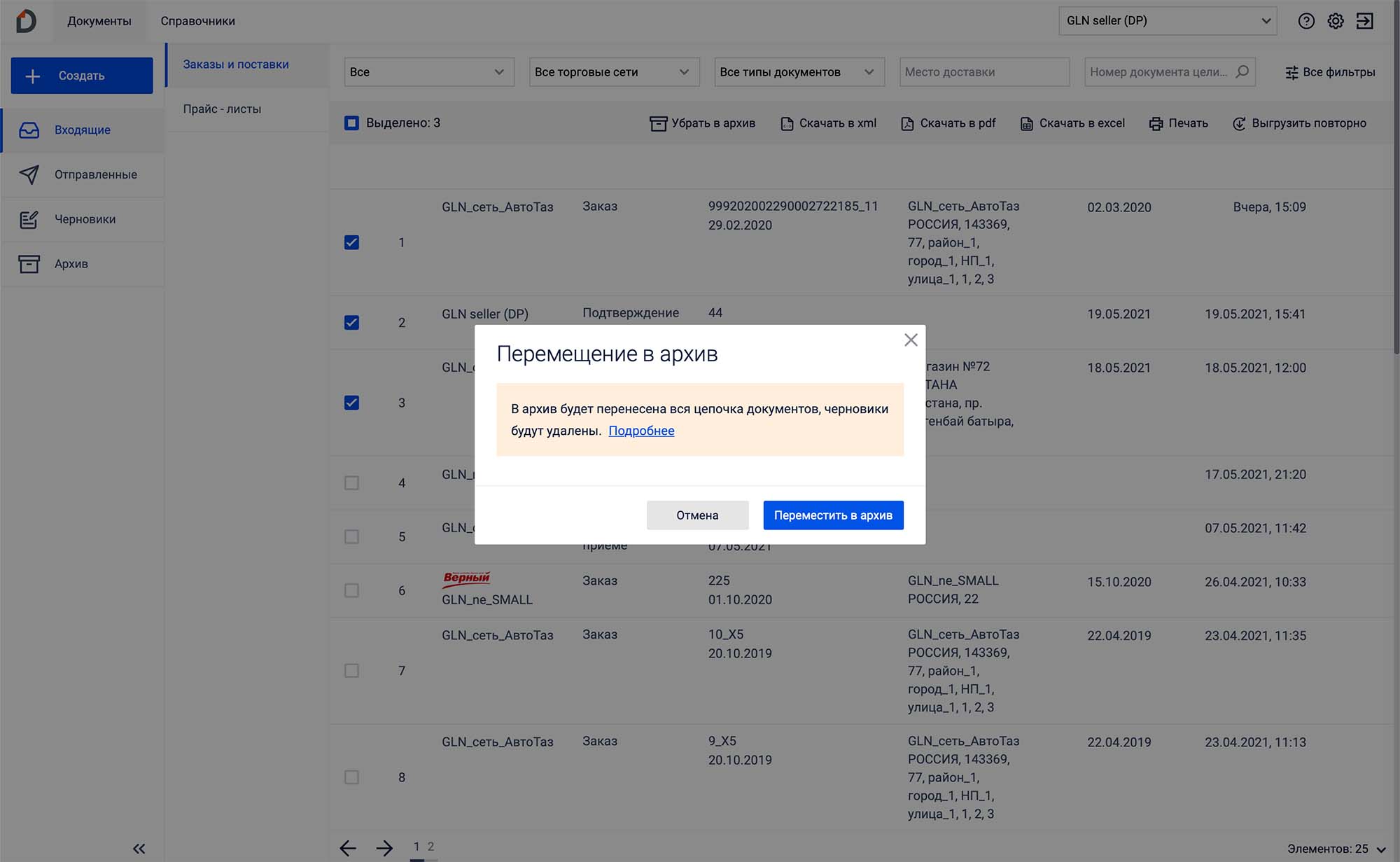Click Убрать в архив action
Screen dimensions: 1400x862
point(703,124)
